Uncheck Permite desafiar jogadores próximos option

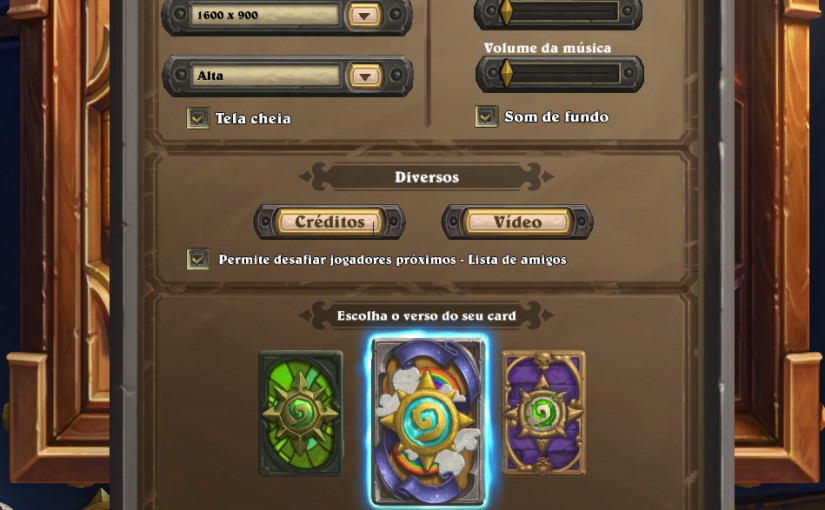point(198,259)
